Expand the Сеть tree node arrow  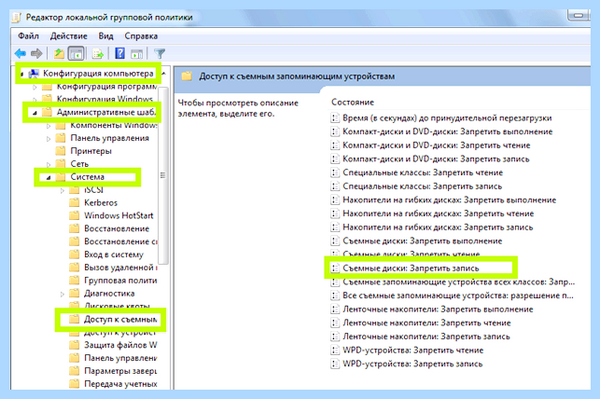point(48,164)
